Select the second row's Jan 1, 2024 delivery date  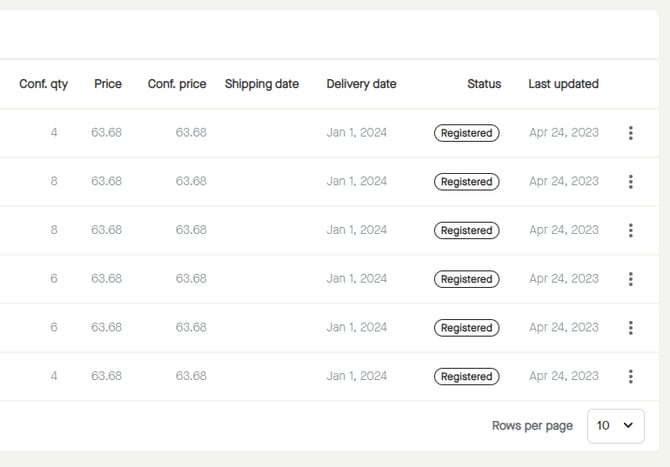click(356, 181)
